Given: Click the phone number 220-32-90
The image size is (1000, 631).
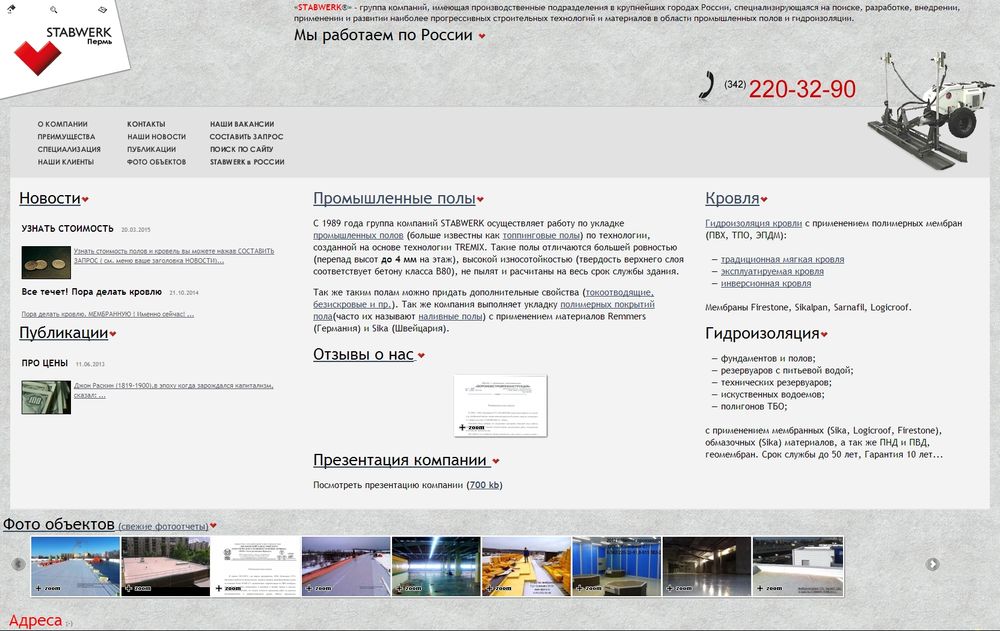Looking at the screenshot, I should 802,89.
